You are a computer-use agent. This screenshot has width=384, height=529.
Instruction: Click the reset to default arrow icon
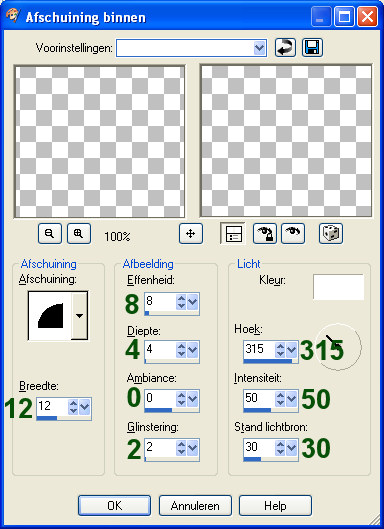pyautogui.click(x=285, y=48)
